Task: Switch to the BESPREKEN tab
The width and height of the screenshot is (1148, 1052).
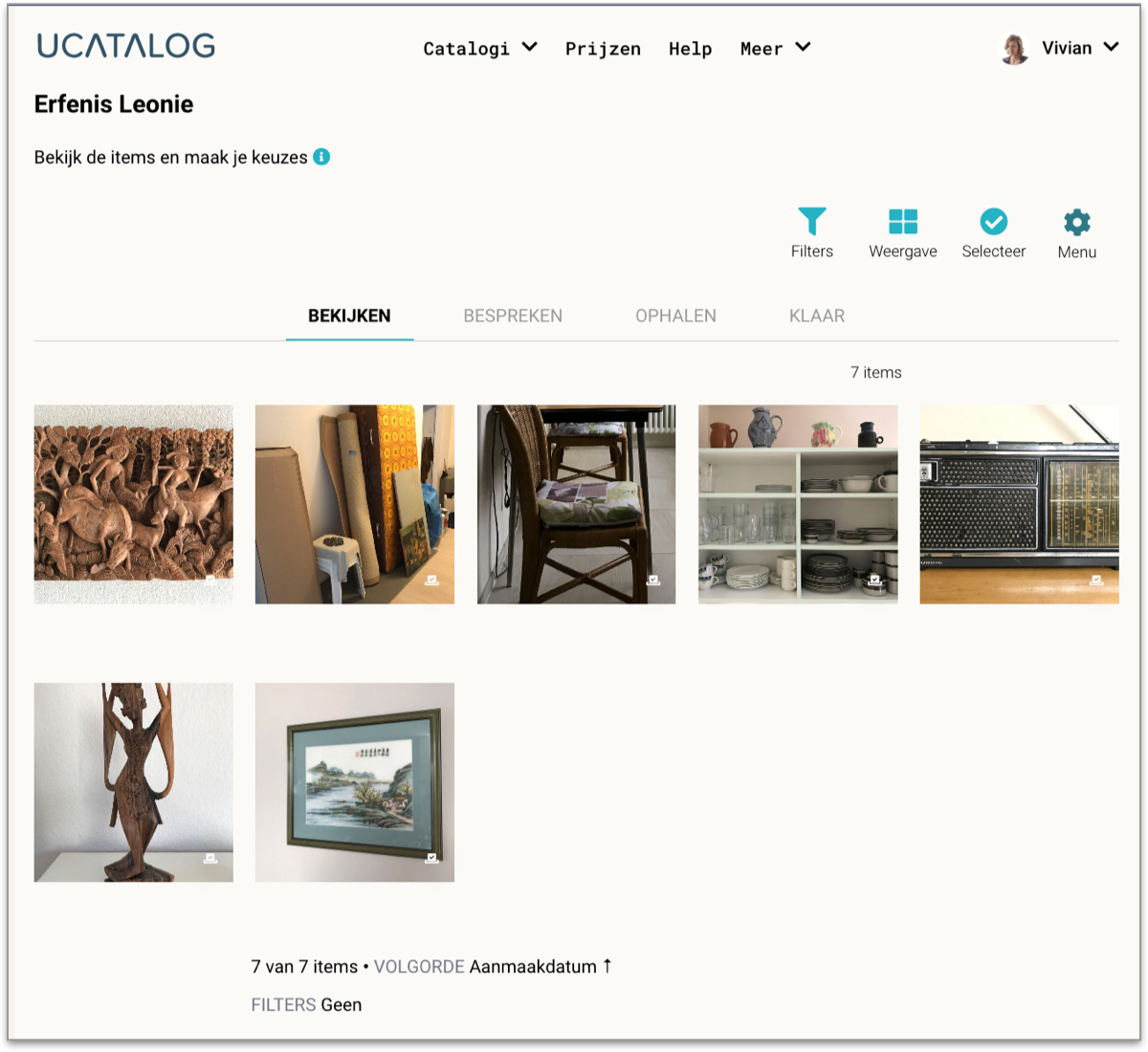Action: pos(513,316)
